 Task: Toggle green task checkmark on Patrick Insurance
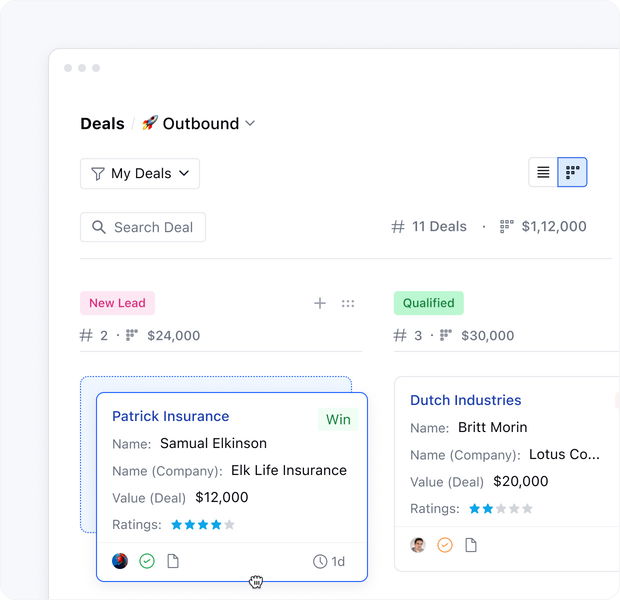click(x=147, y=561)
